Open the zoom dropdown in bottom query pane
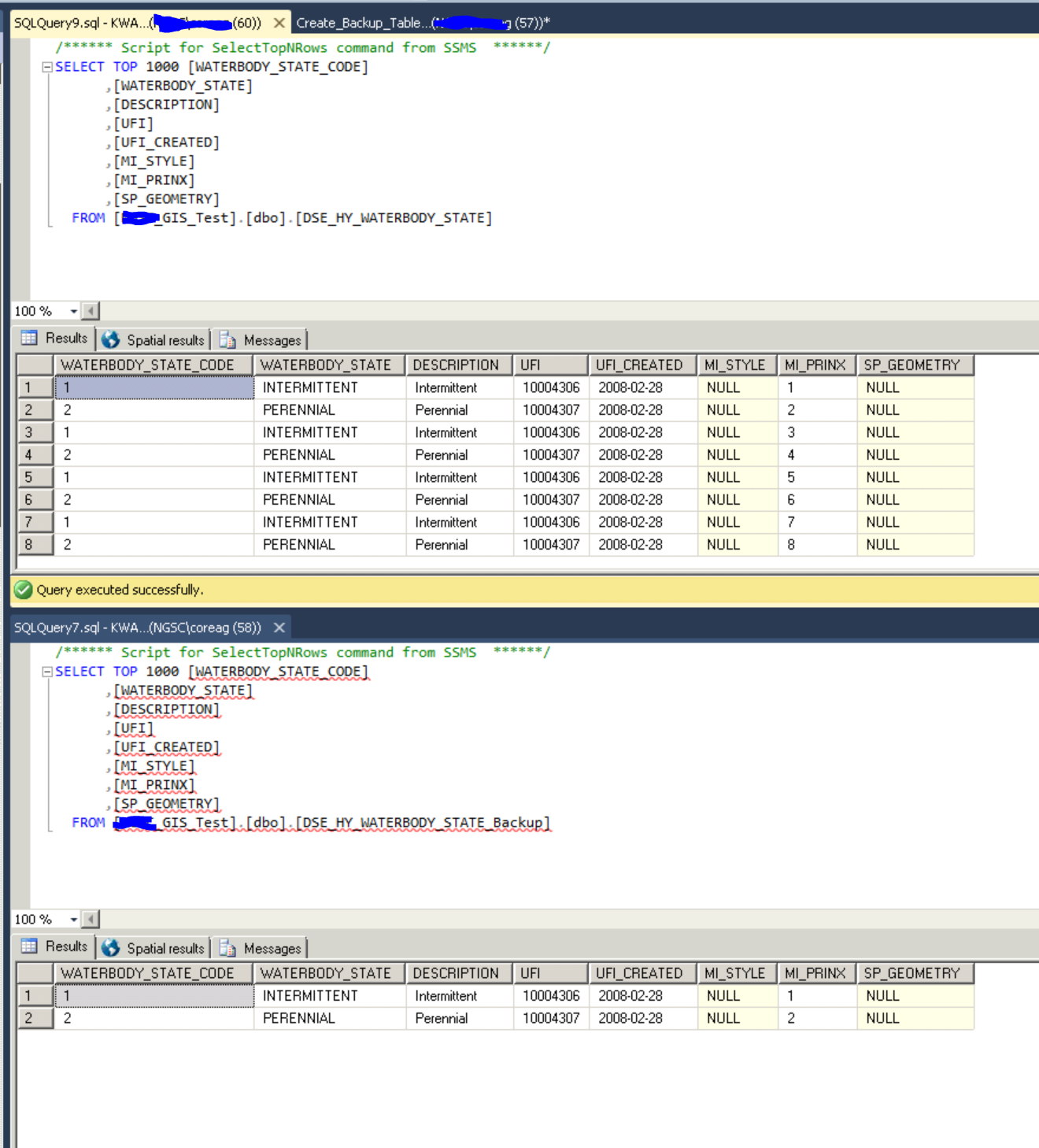This screenshot has width=1039, height=1148. click(73, 919)
